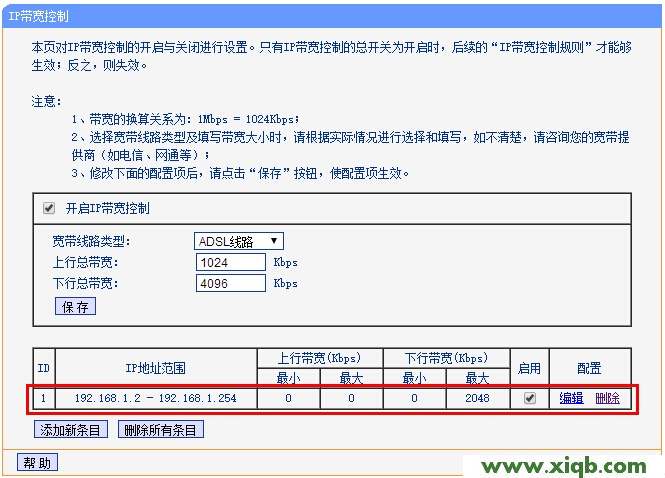665x478 pixels.
Task: Click the 上行带宽(Kbps) column header
Action: coord(320,358)
